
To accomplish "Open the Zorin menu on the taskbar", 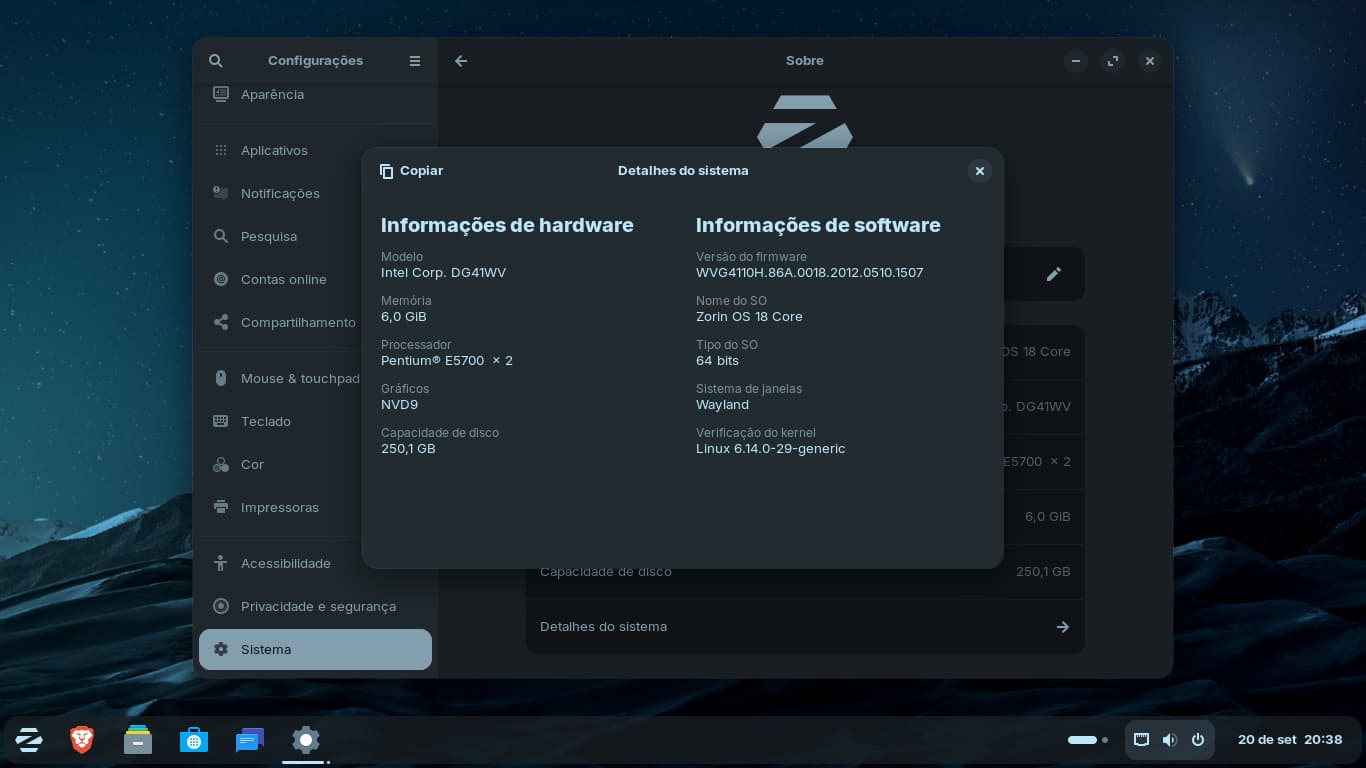I will pyautogui.click(x=29, y=740).
